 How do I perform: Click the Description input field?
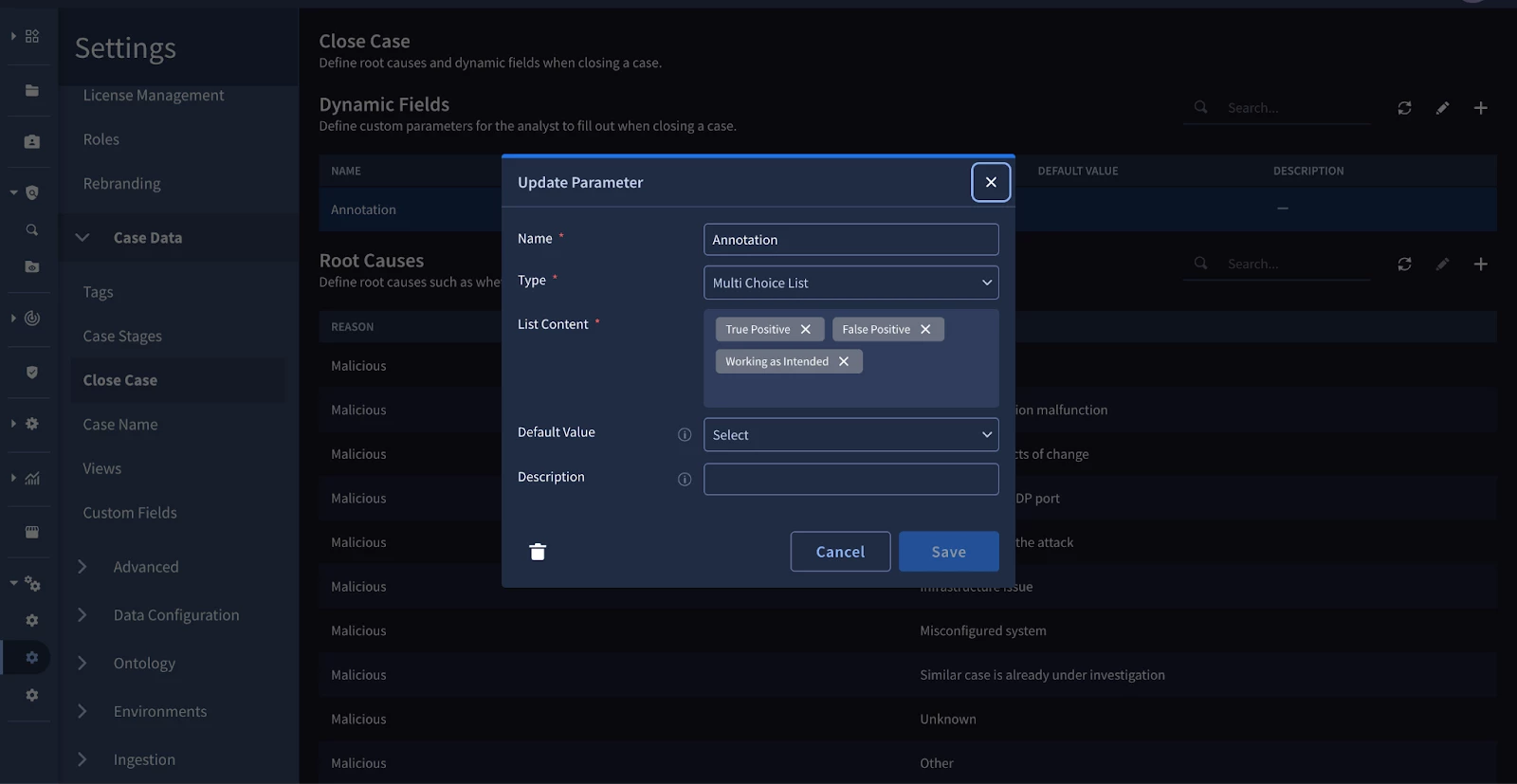point(850,479)
